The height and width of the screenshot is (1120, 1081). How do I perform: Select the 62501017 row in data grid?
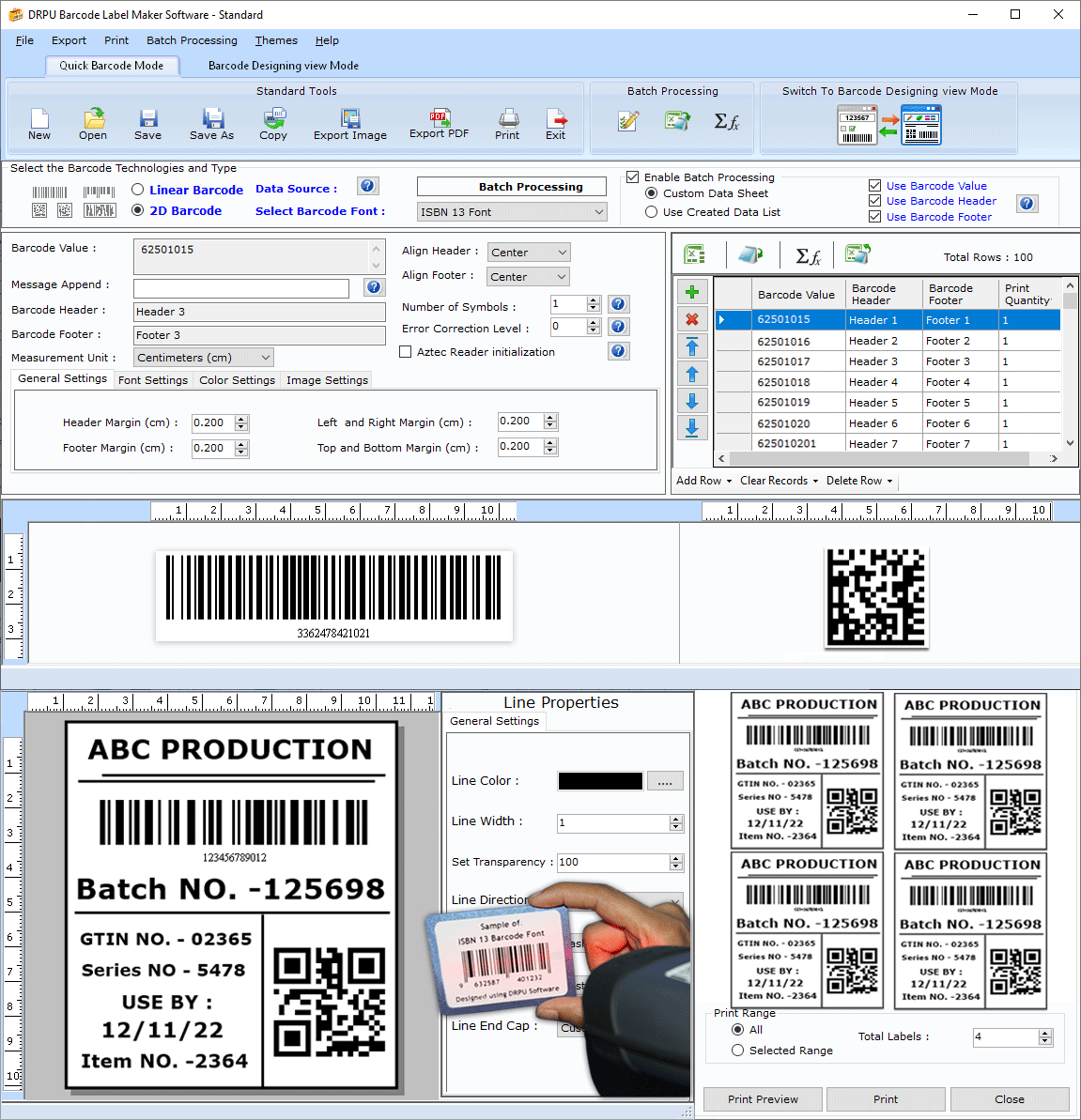pos(888,361)
